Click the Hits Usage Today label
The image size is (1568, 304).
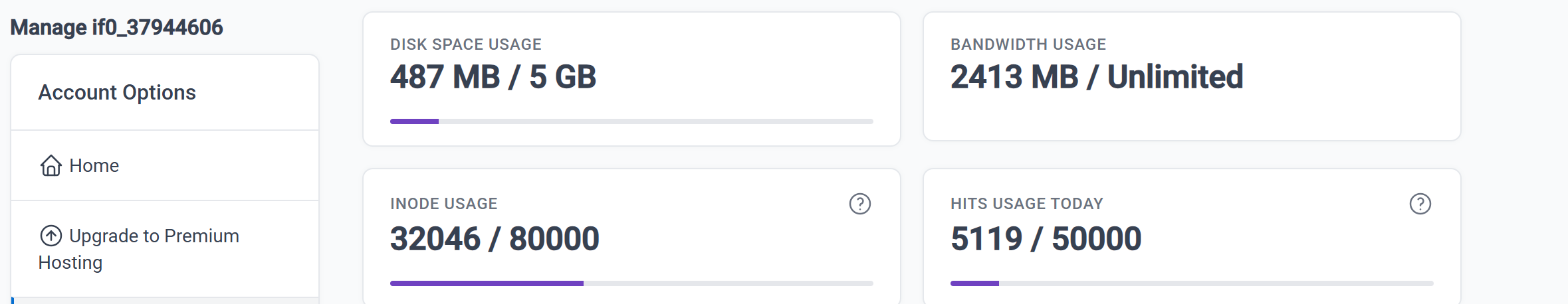[1026, 204]
